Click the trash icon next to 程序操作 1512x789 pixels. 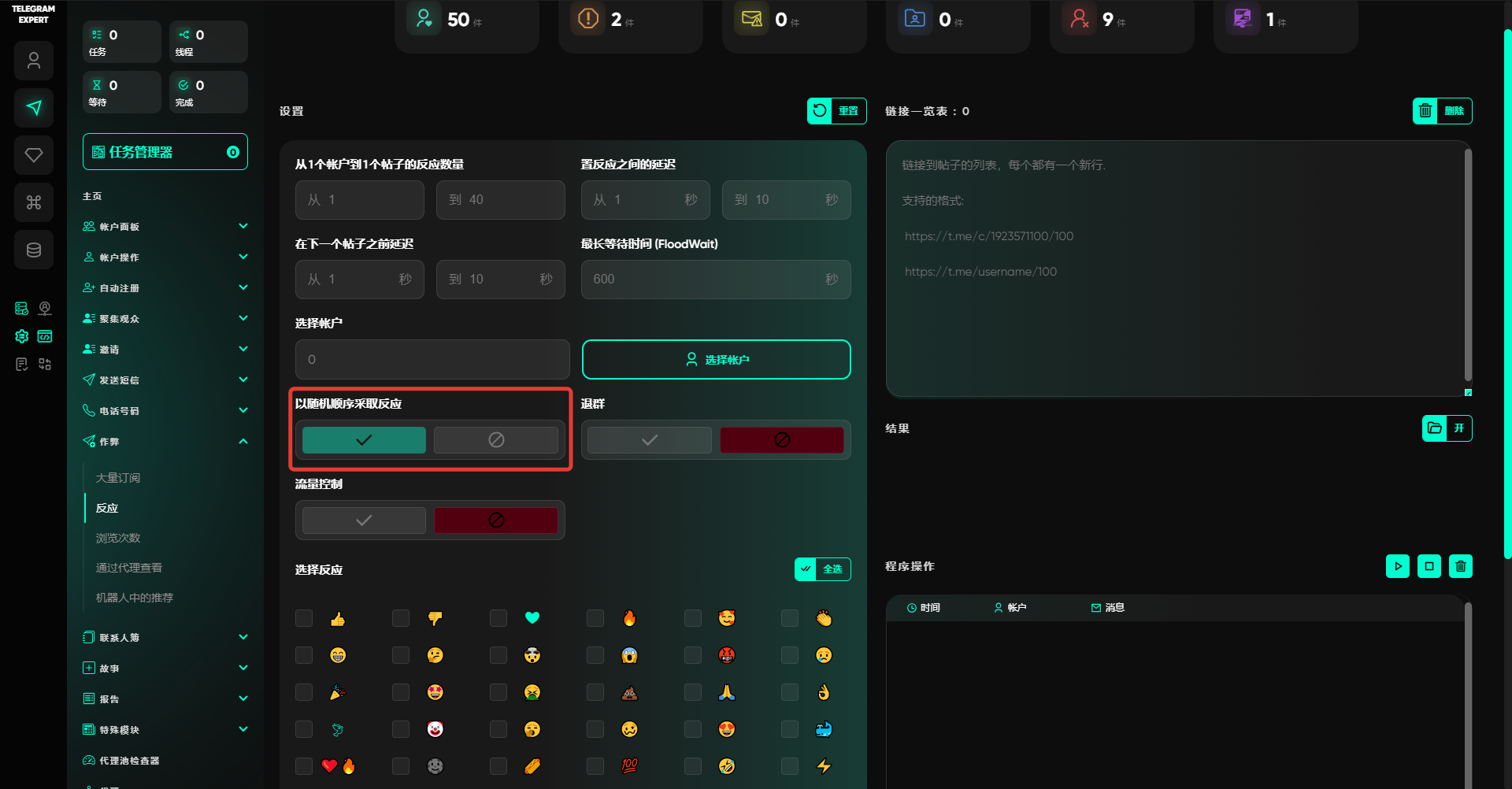click(x=1460, y=566)
